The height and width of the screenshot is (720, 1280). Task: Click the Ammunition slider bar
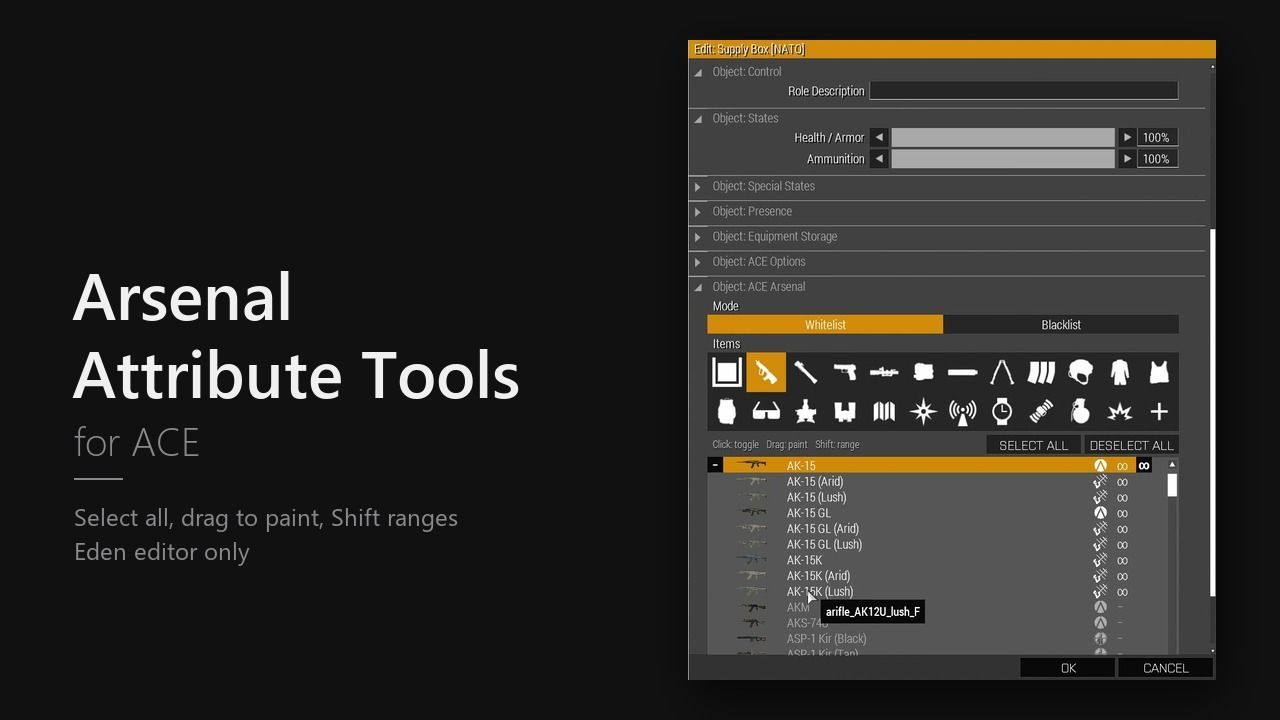(1003, 159)
